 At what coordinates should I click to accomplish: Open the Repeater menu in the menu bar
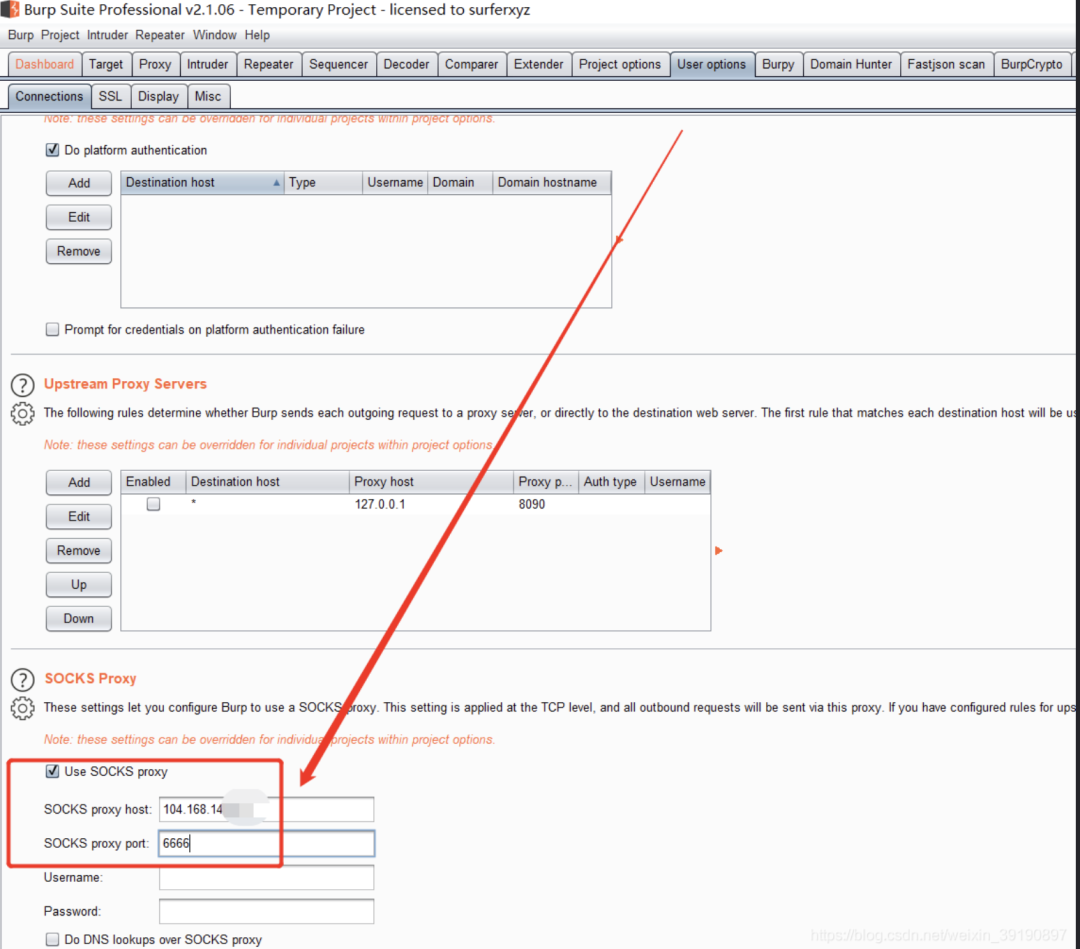click(x=160, y=35)
